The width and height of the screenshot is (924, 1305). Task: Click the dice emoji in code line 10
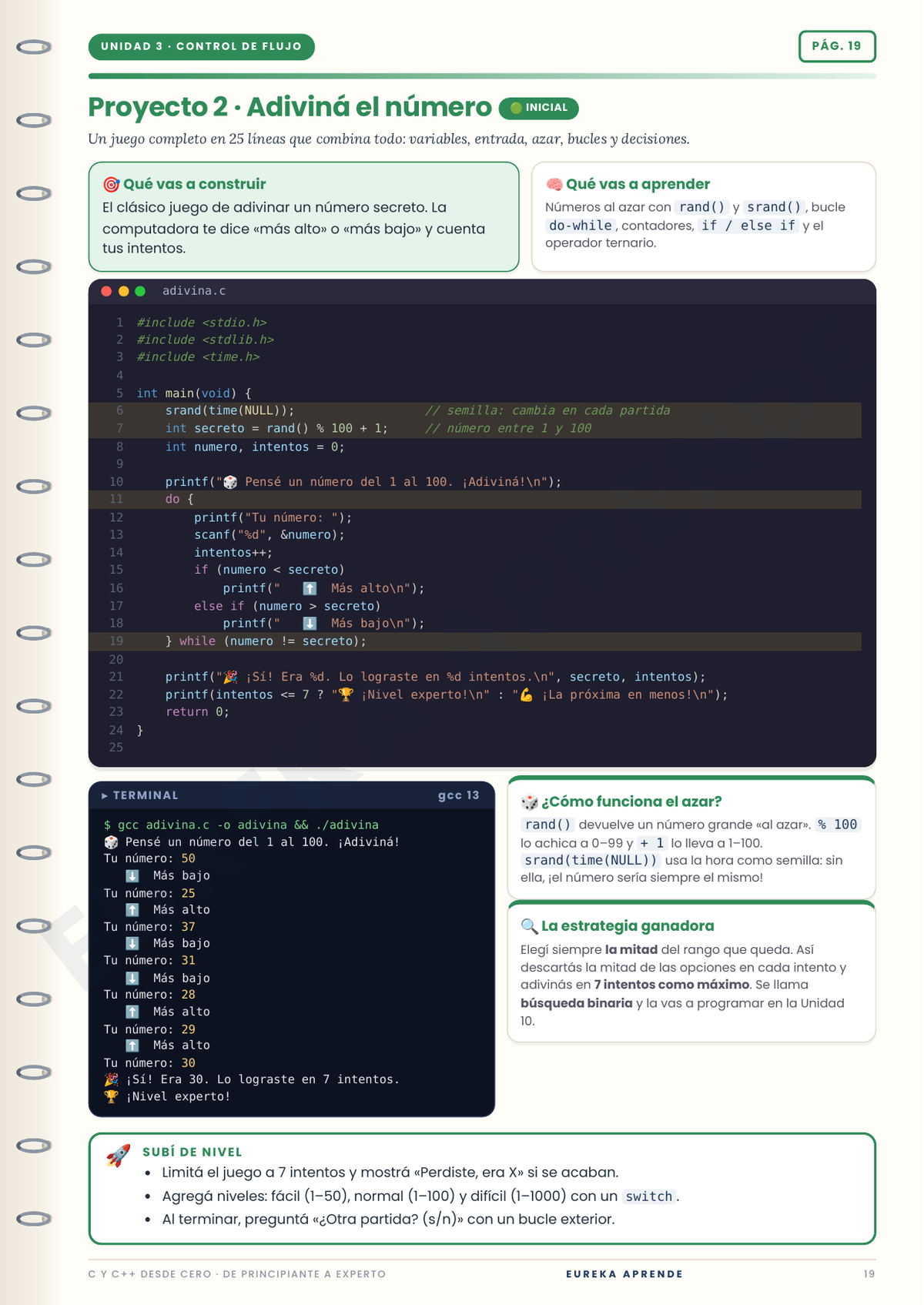pos(229,482)
